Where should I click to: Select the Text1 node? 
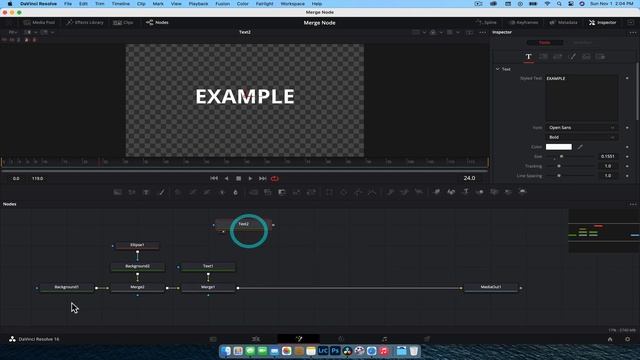pos(208,267)
